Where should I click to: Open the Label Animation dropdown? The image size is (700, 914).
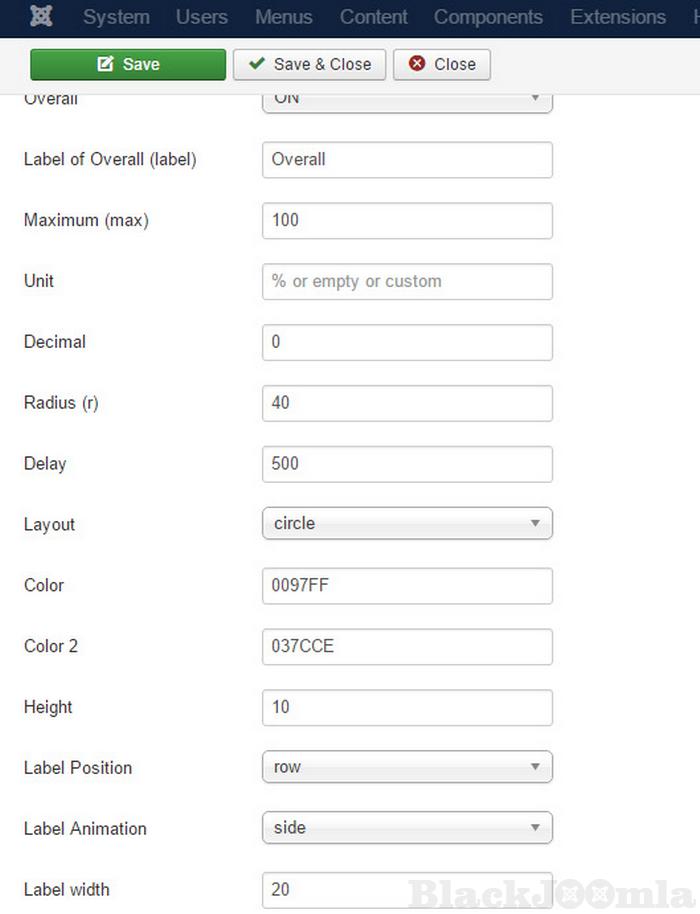(x=407, y=828)
